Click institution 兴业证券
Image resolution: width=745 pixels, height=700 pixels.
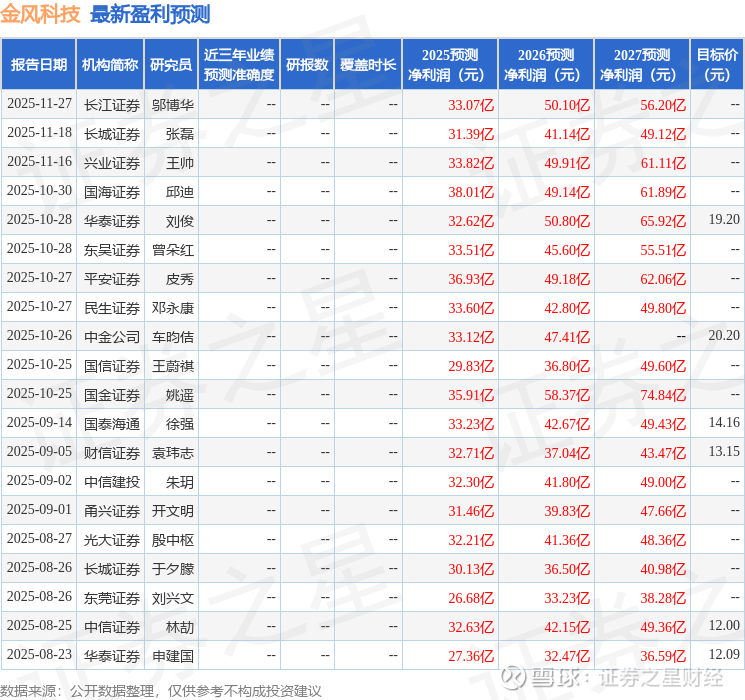112,163
